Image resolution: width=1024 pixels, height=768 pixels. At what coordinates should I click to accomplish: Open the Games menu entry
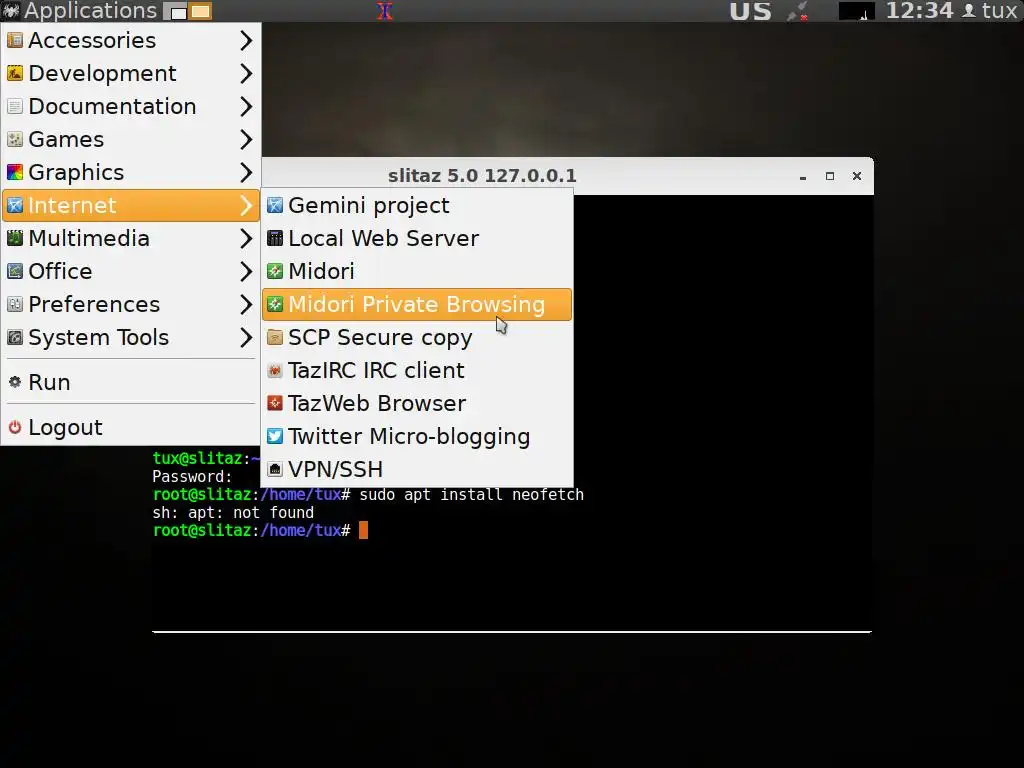(x=131, y=139)
